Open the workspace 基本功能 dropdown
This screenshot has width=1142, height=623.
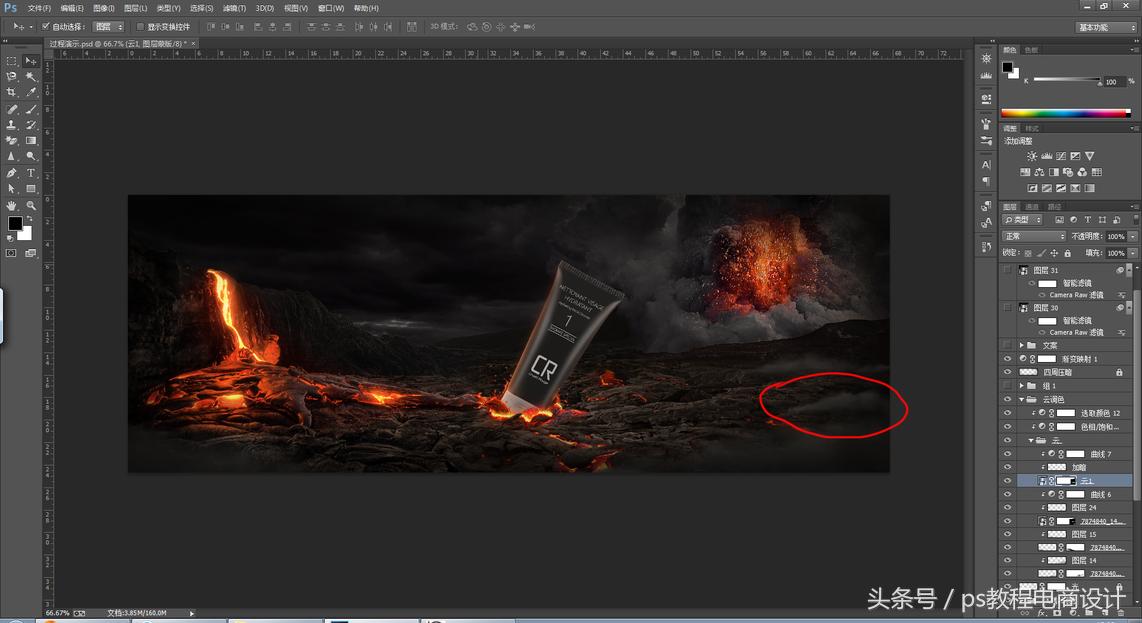[x=1106, y=27]
